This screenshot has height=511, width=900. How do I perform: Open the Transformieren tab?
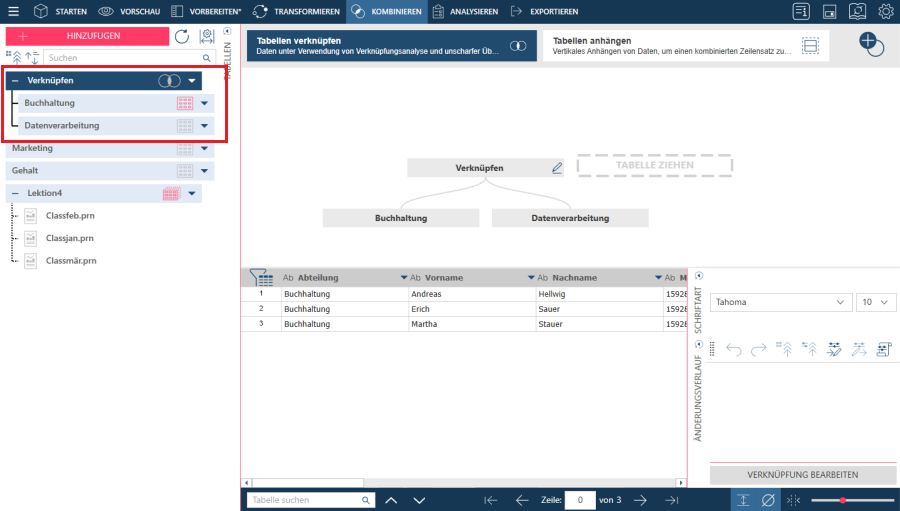coord(297,12)
